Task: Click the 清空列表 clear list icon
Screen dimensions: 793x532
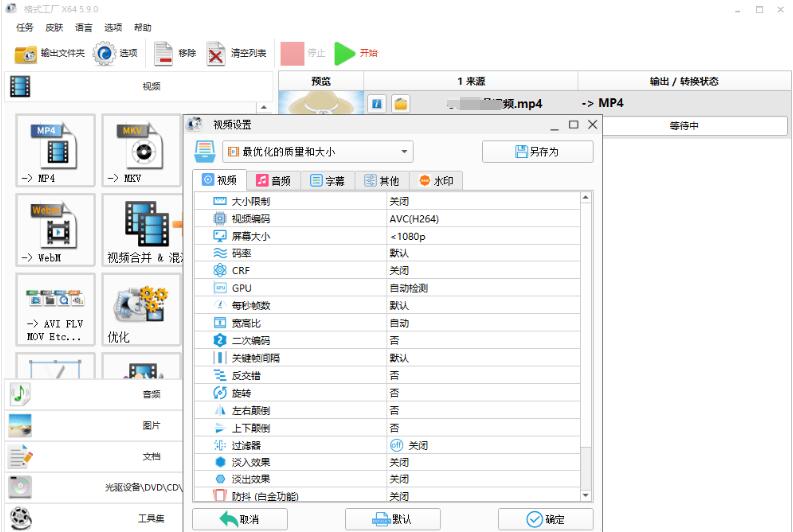Action: click(x=216, y=54)
